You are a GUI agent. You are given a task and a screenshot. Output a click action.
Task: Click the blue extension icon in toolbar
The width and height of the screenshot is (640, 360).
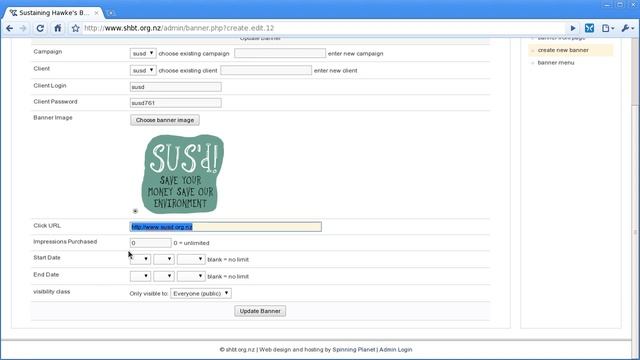[x=589, y=28]
